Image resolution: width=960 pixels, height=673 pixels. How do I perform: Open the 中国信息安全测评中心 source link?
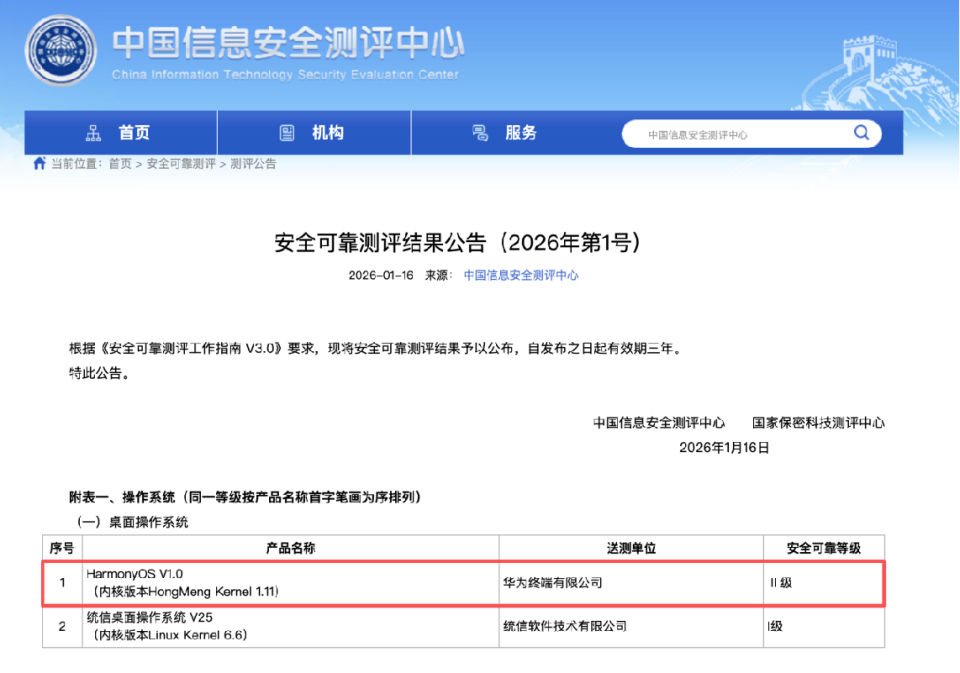point(522,277)
